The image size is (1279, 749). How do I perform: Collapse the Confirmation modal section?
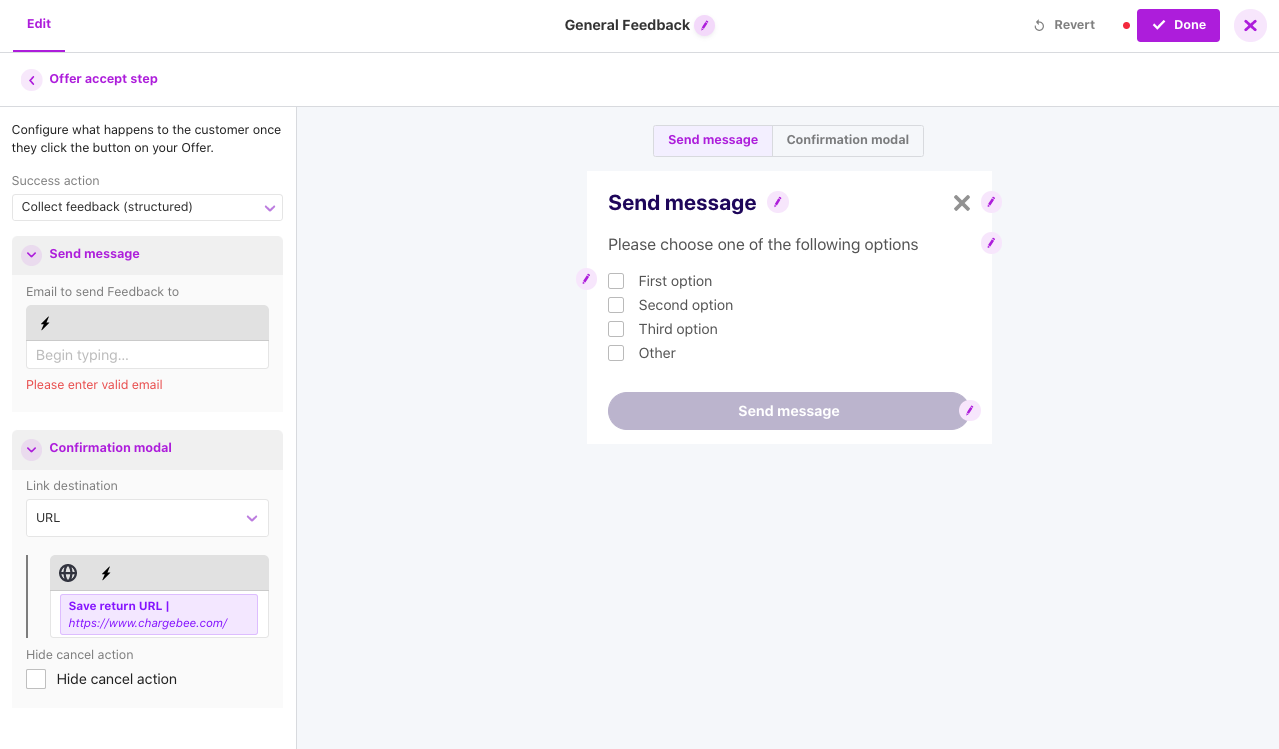[32, 449]
